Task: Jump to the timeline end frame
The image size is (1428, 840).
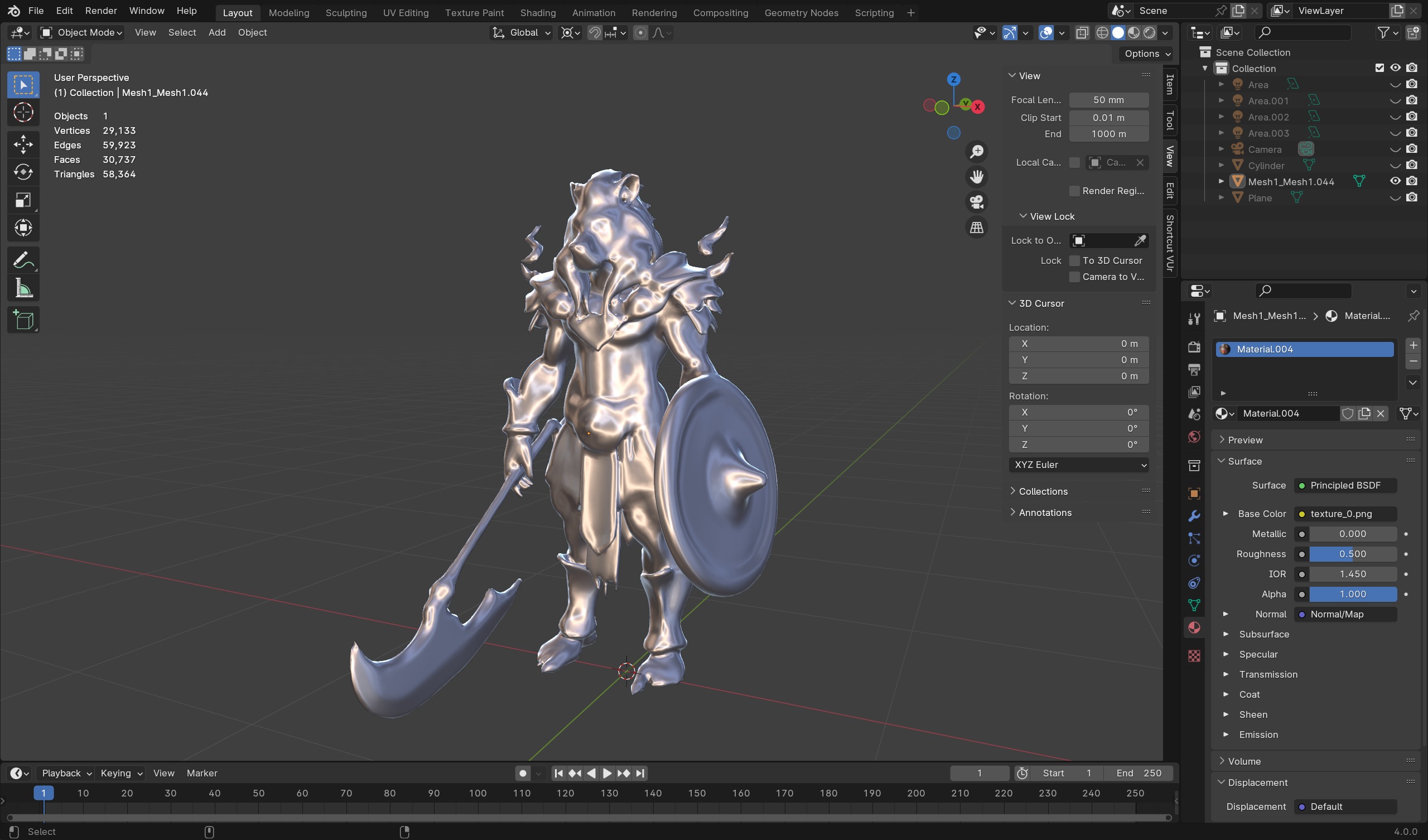Action: point(640,773)
